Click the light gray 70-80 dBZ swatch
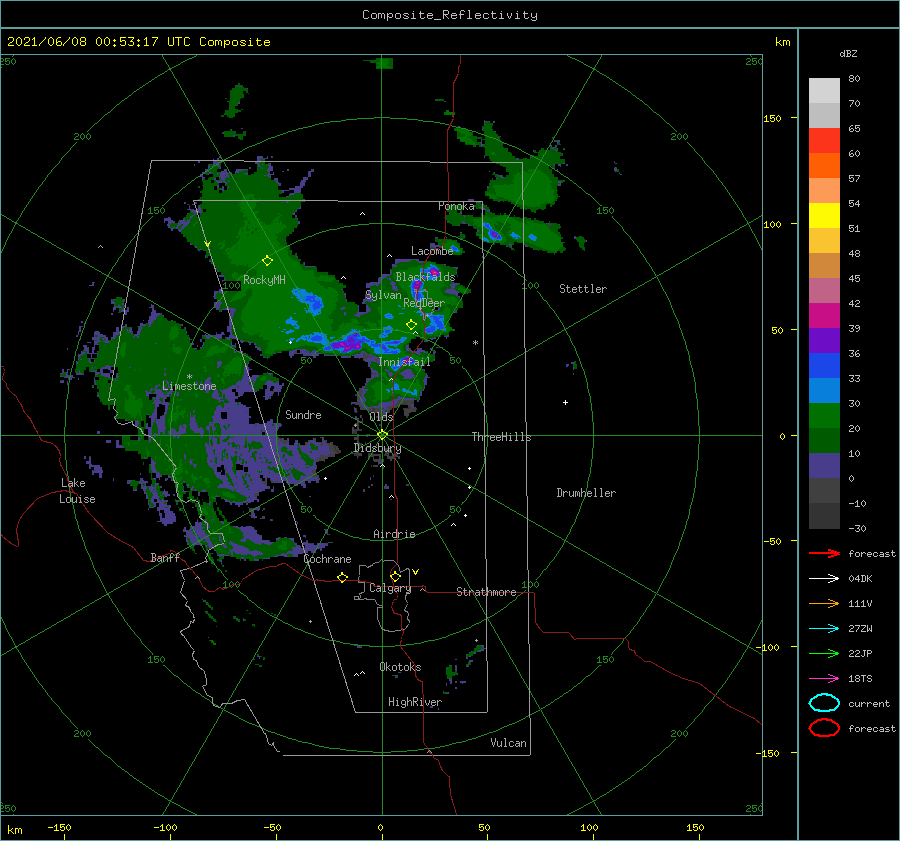The height and width of the screenshot is (841, 900). coord(824,91)
